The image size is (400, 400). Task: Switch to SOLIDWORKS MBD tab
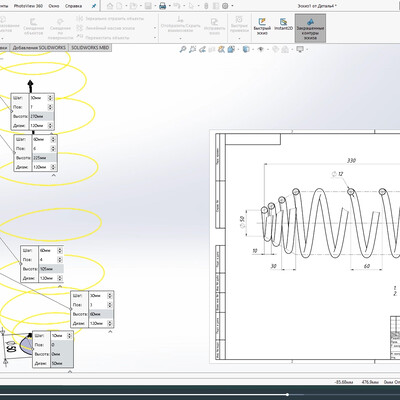[90, 48]
